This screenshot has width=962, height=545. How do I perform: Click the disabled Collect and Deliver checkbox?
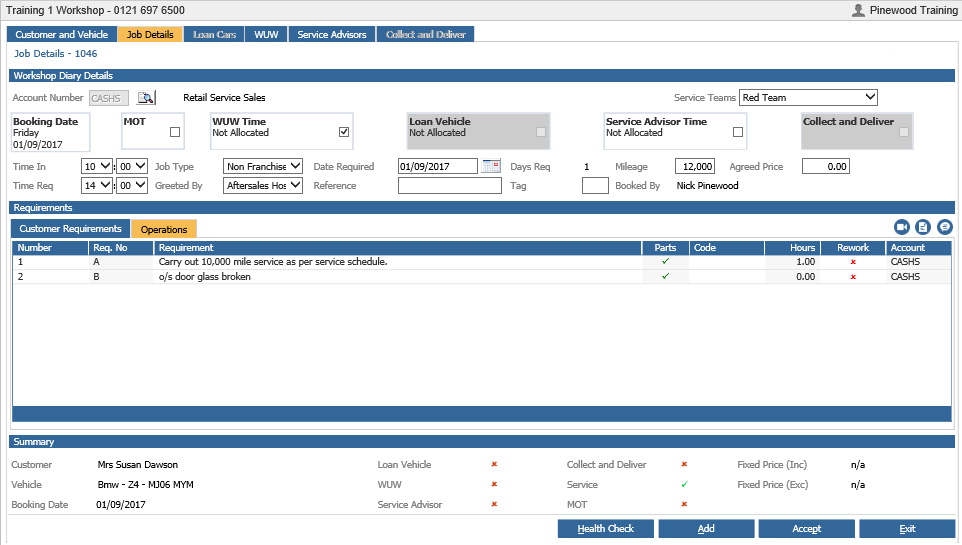(904, 132)
